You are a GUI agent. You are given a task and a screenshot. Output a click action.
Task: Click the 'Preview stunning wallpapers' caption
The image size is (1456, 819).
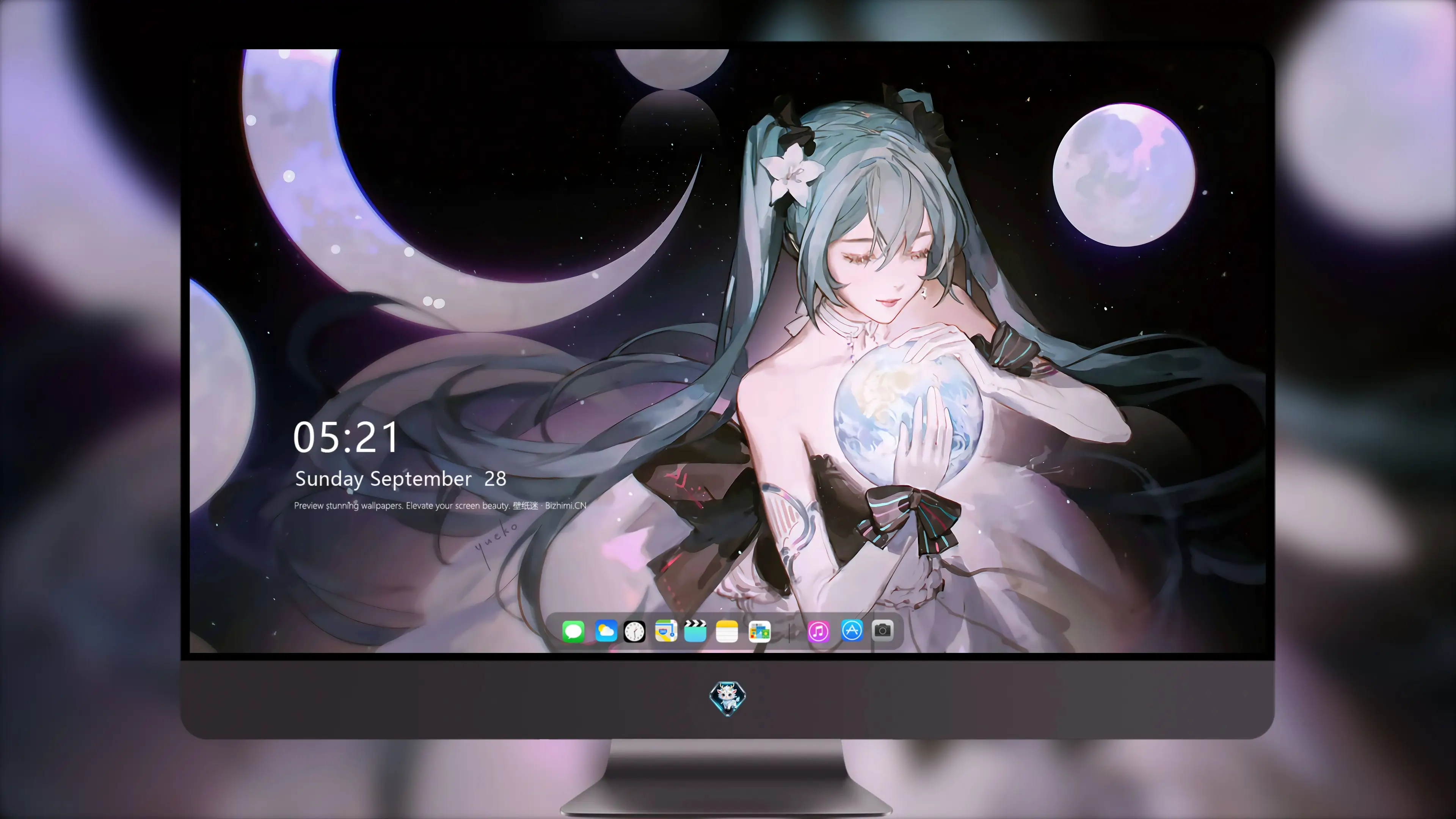440,505
